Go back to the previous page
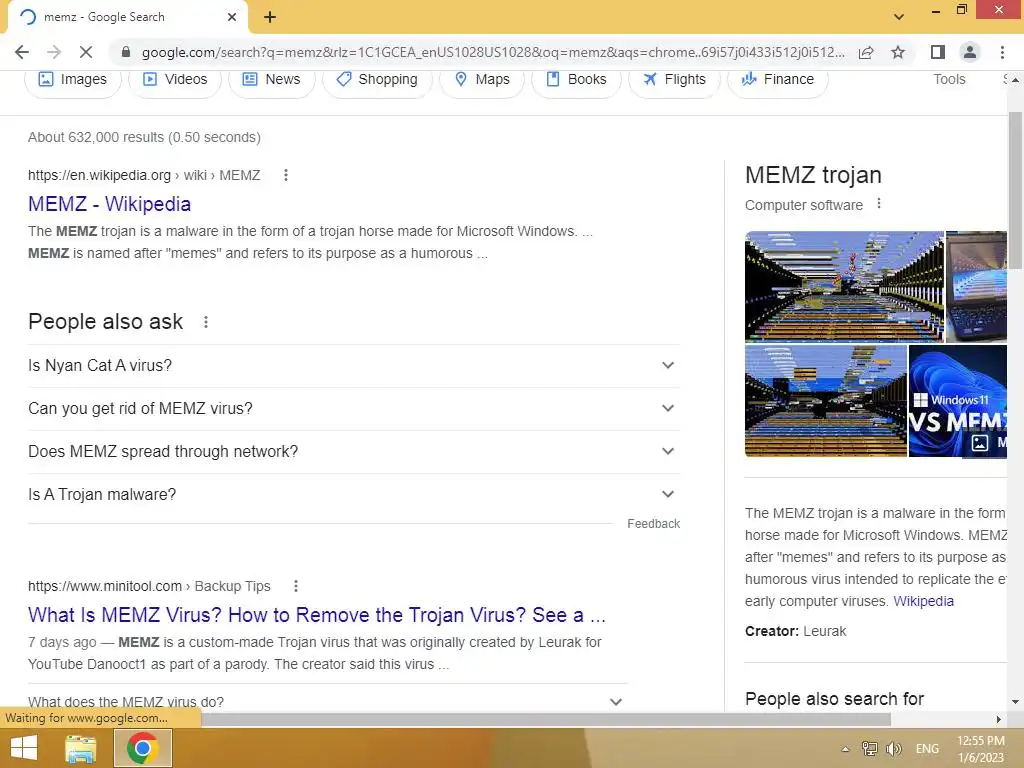The image size is (1024, 768). click(22, 52)
